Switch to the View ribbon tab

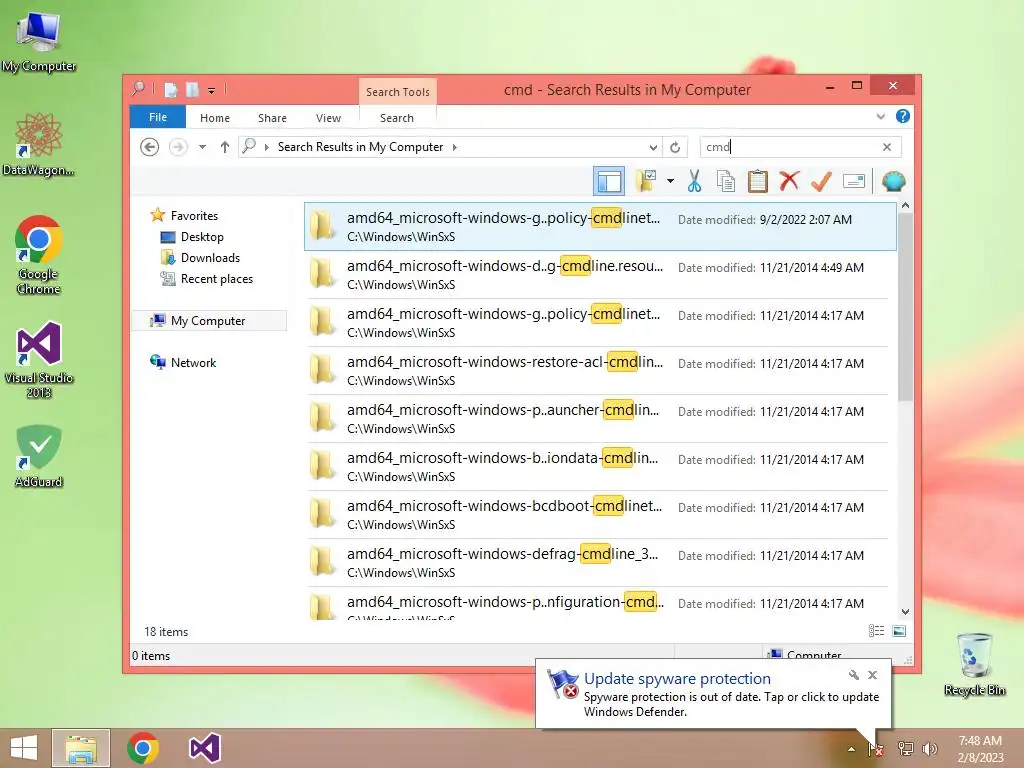[328, 118]
